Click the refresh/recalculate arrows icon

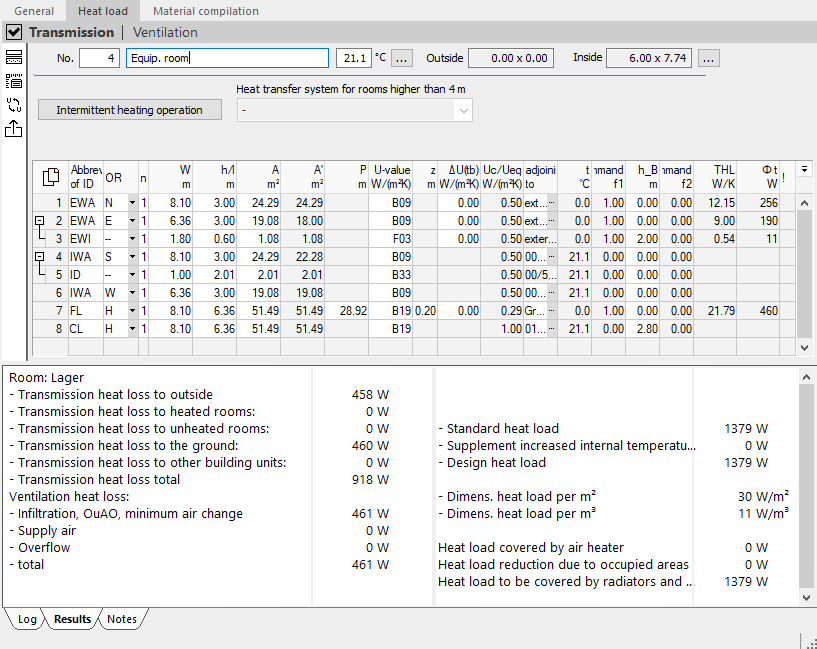pos(14,105)
